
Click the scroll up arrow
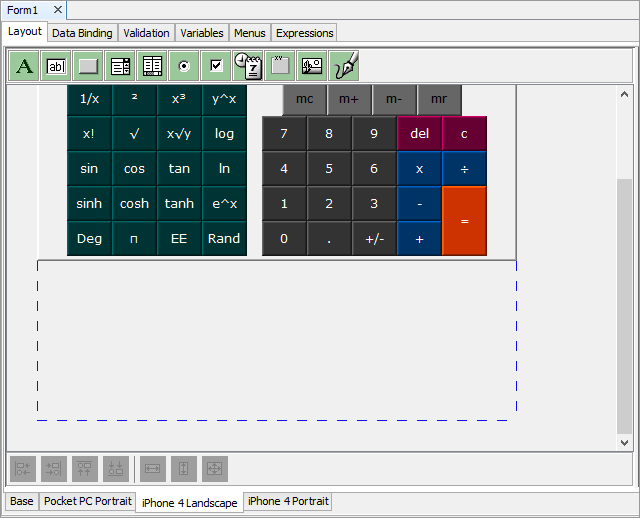(625, 95)
